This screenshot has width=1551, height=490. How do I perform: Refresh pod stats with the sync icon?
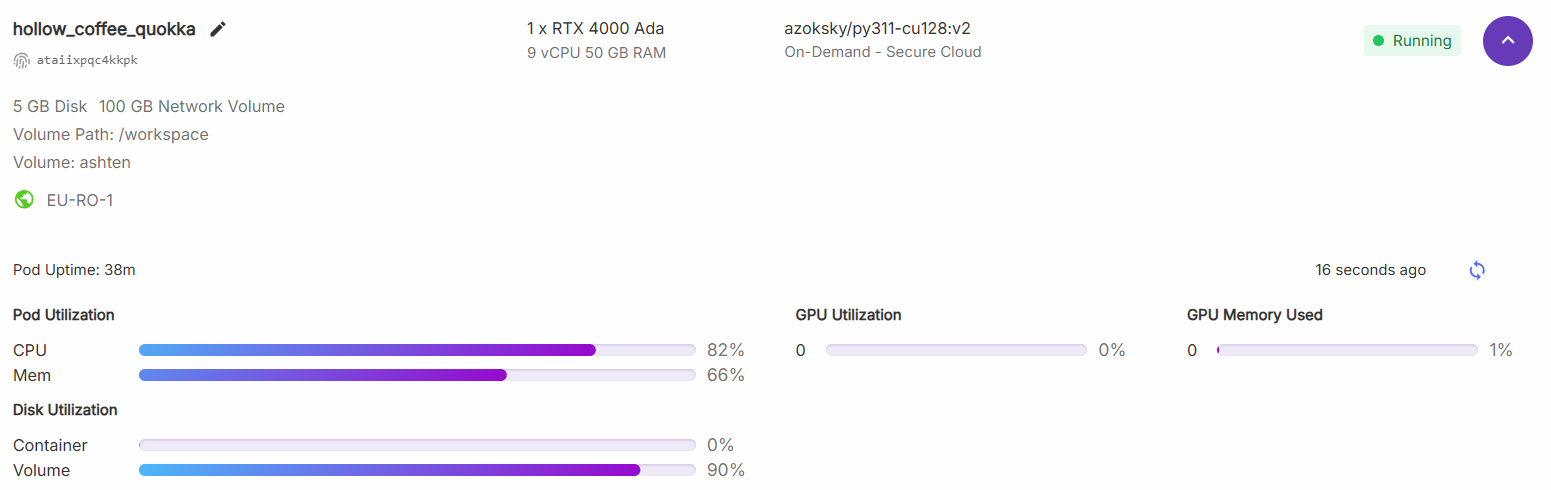tap(1477, 270)
